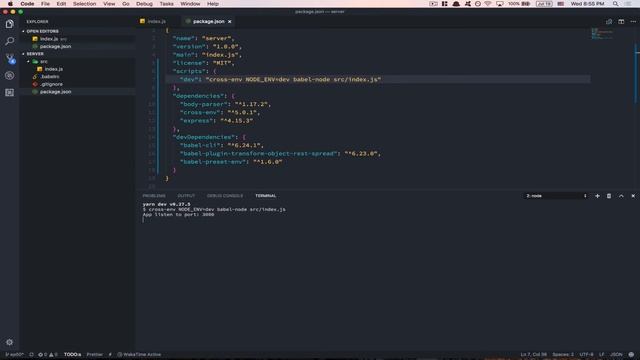Click the AirPlay display icon in menu bar

(x=500, y=4)
